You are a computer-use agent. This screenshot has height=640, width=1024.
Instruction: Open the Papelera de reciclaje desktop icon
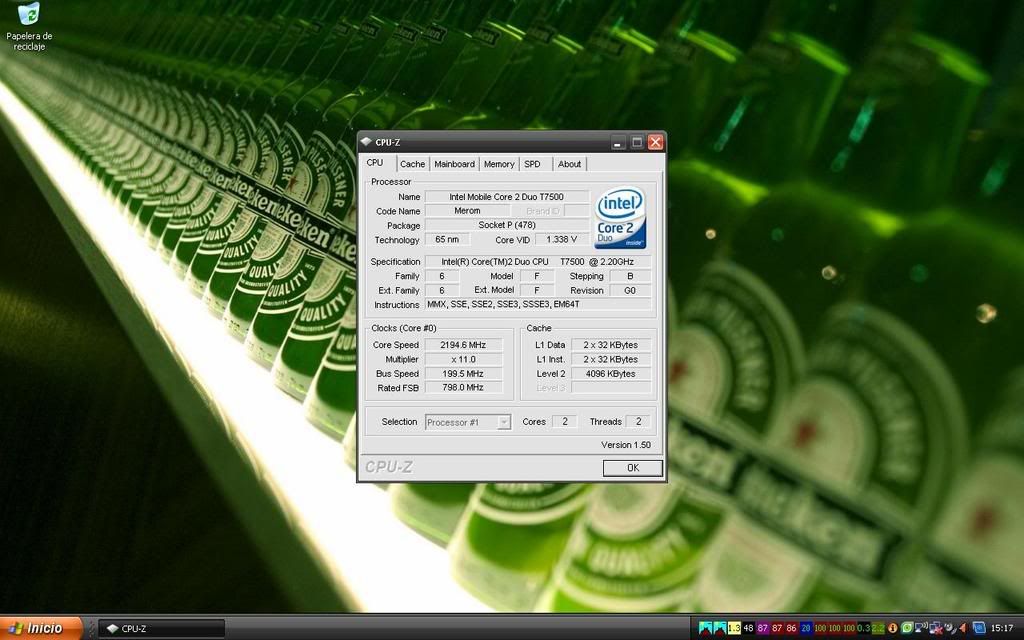coord(29,26)
